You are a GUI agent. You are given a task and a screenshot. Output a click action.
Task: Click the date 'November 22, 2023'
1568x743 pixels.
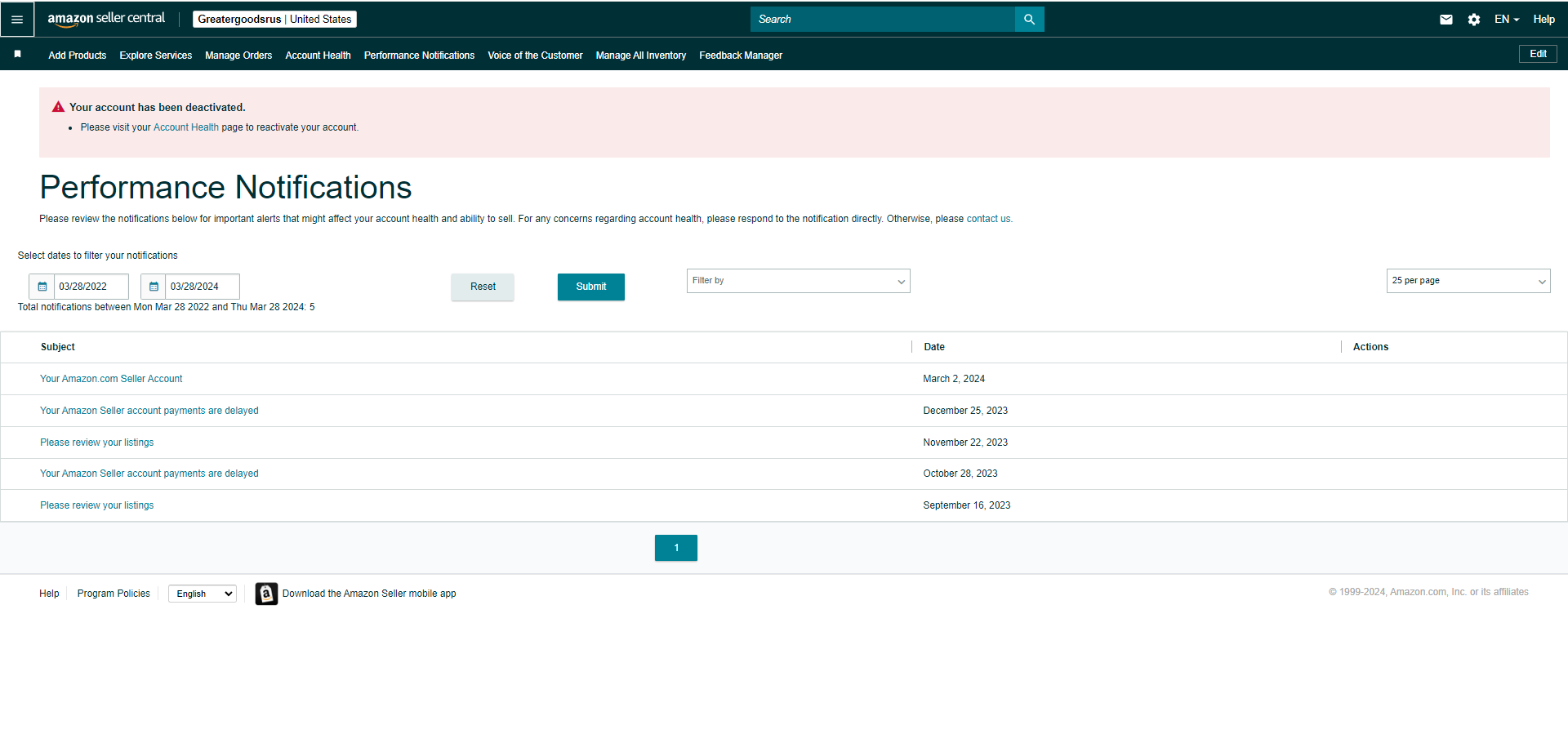(x=965, y=443)
